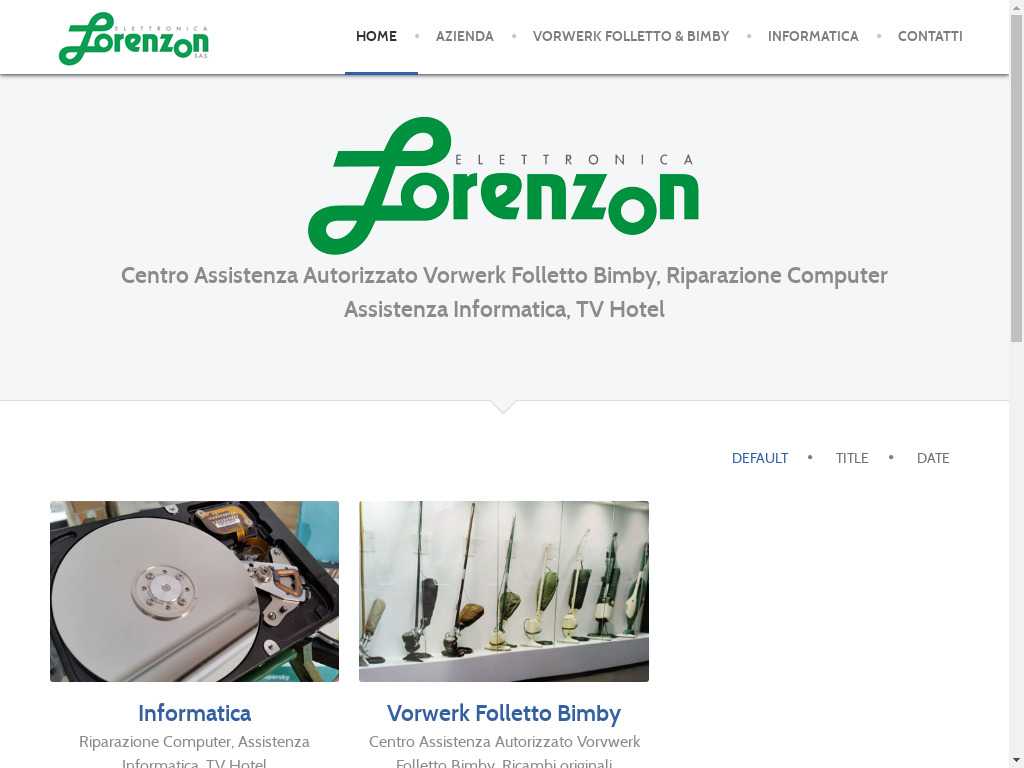This screenshot has height=768, width=1024.
Task: Open the HOME menu item
Action: pyautogui.click(x=376, y=37)
